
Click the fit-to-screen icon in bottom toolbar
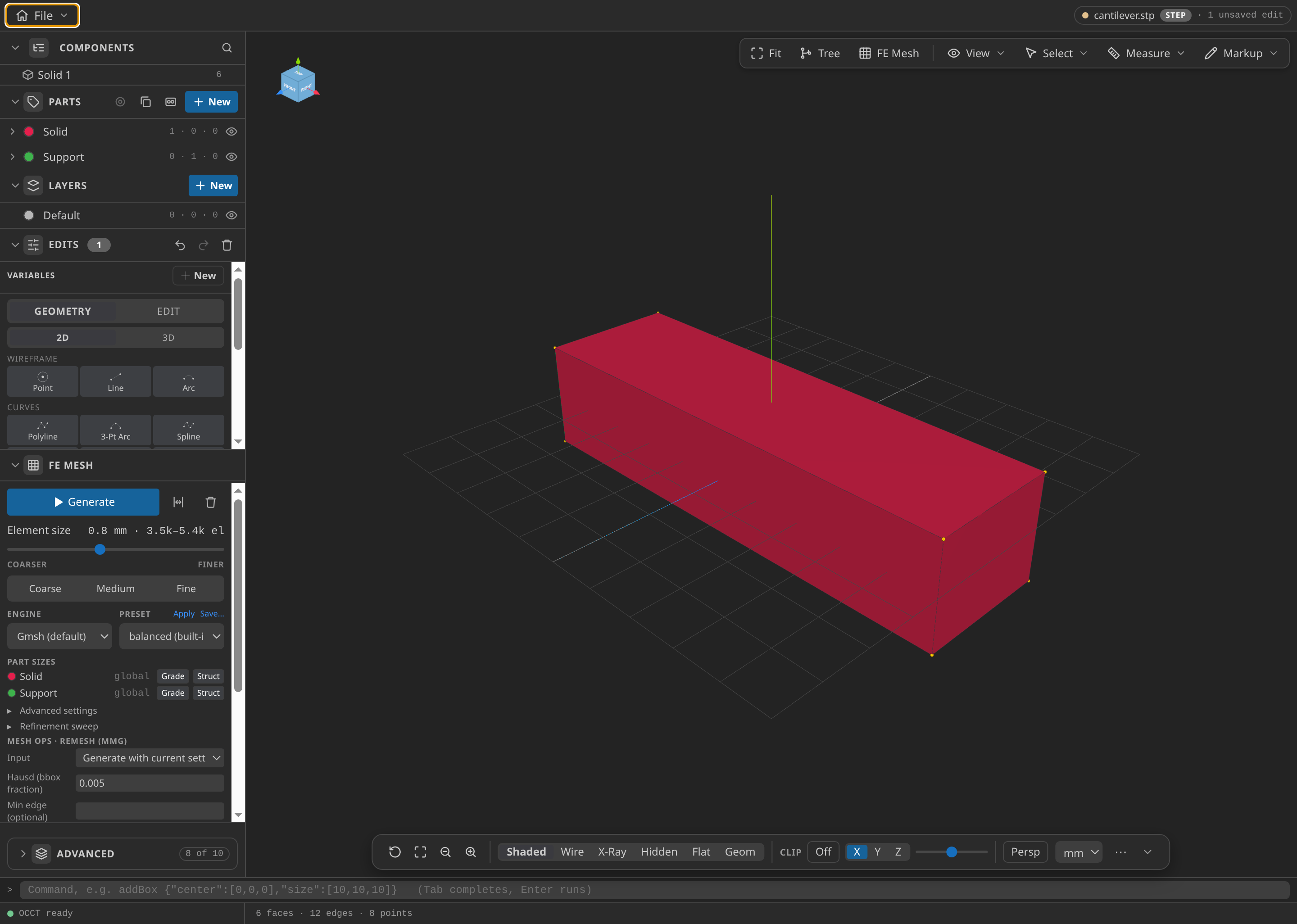click(420, 852)
